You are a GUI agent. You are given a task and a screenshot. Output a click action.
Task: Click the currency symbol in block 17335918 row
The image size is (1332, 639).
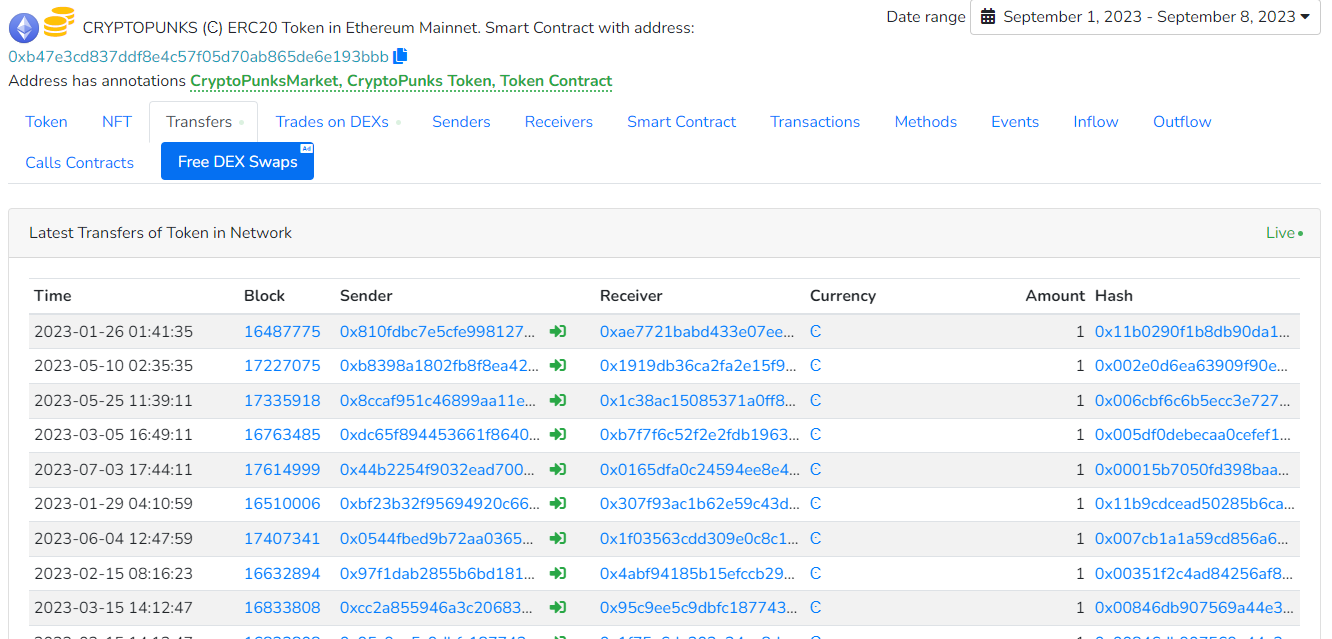point(816,401)
